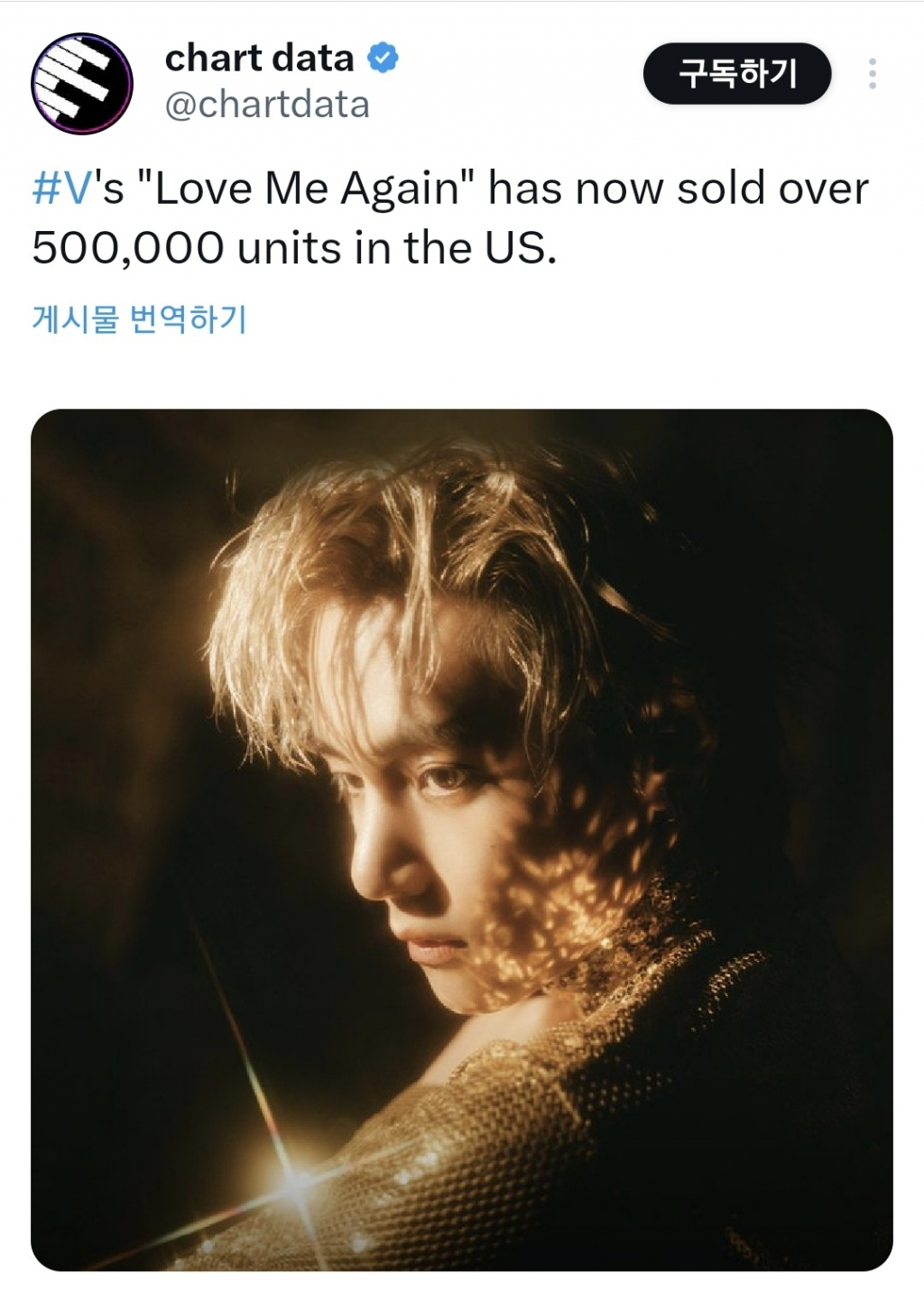Click 게시물 번역하기 to translate post
The width and height of the screenshot is (924, 1292).
pos(139,318)
